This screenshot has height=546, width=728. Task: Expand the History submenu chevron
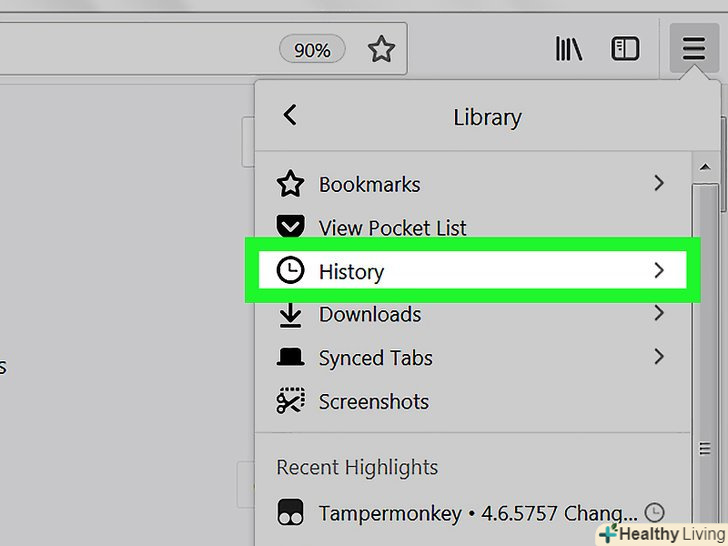pos(658,270)
